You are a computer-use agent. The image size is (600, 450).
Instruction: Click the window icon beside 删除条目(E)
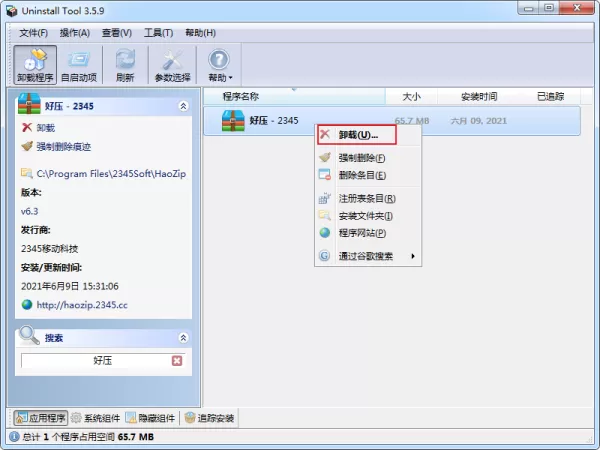[325, 174]
